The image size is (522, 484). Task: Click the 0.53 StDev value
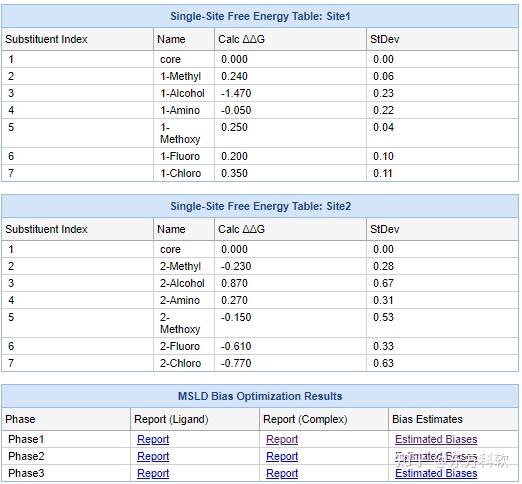[x=383, y=317]
